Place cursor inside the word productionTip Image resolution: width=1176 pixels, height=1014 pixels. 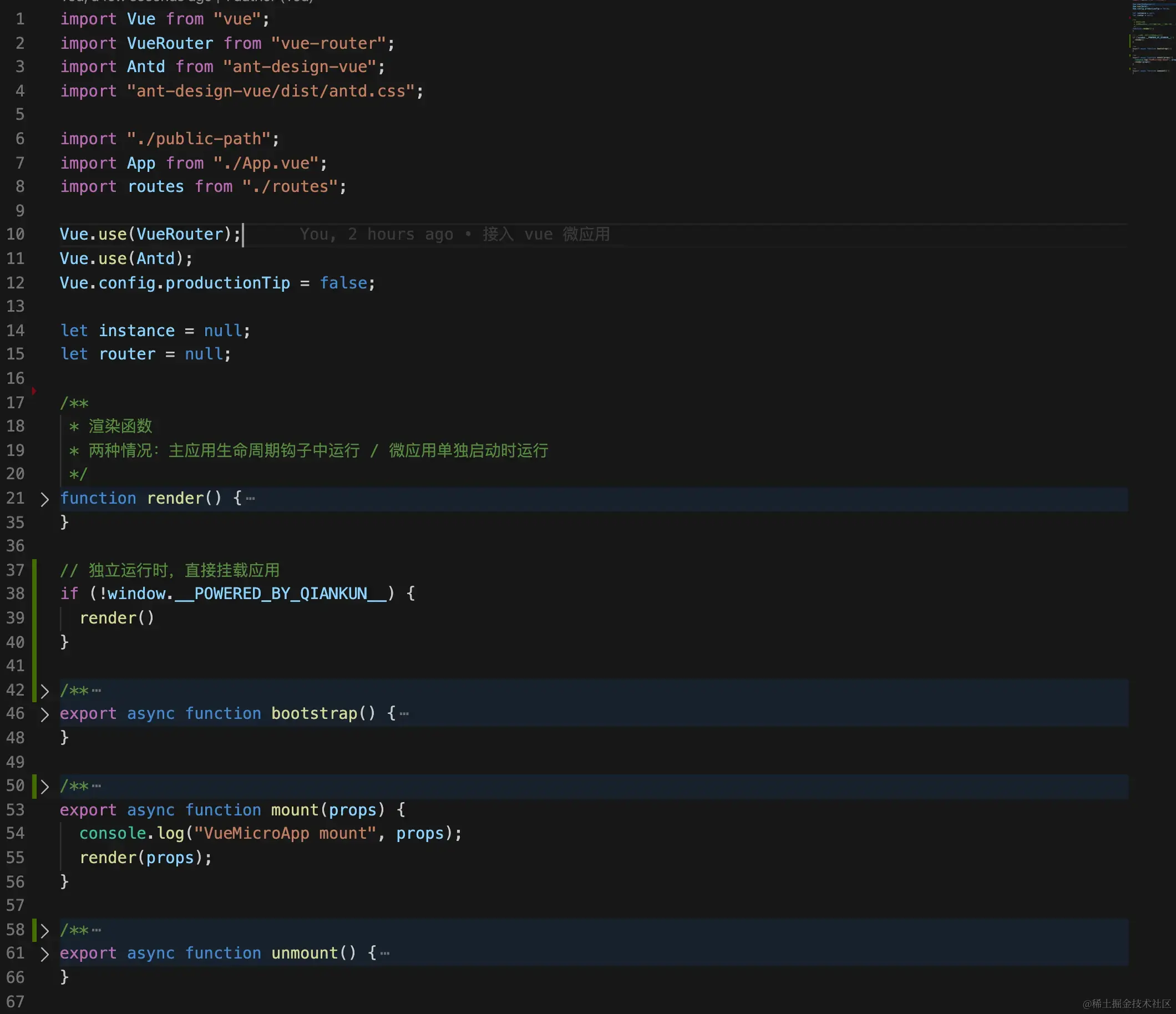224,282
